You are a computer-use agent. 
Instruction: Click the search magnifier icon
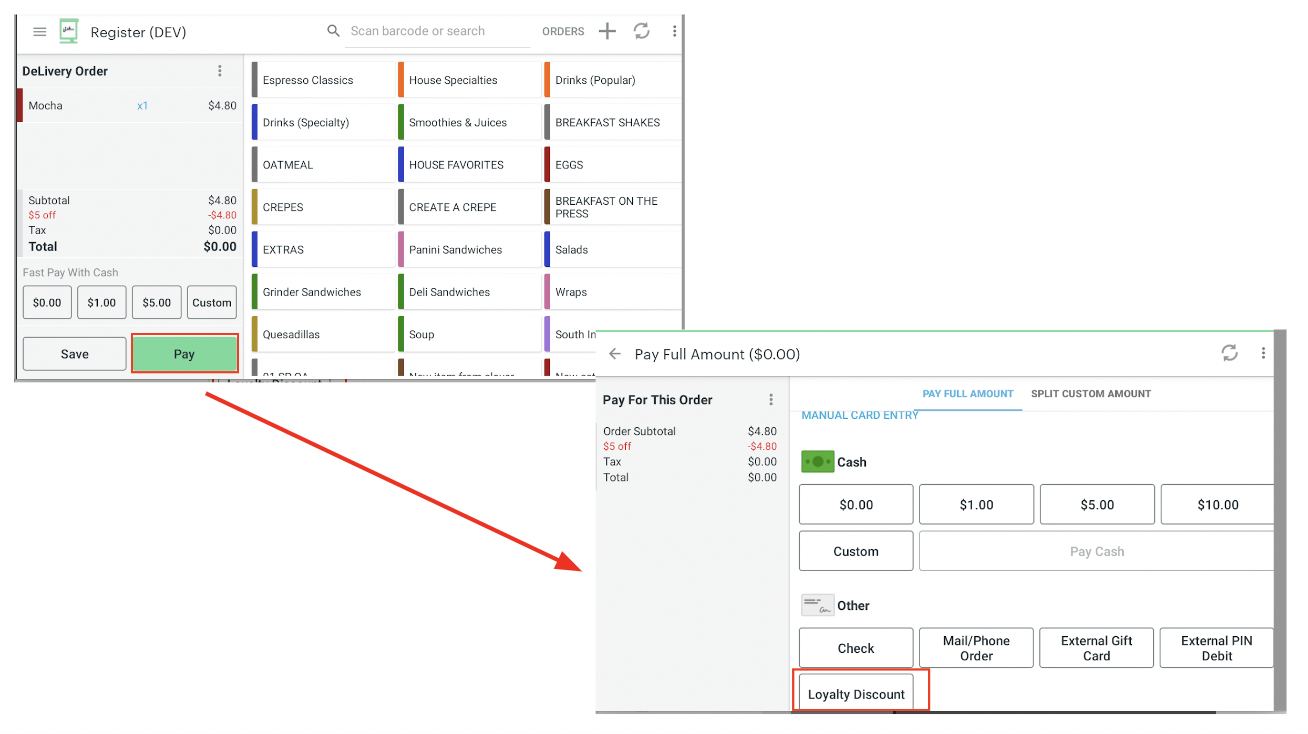(334, 32)
